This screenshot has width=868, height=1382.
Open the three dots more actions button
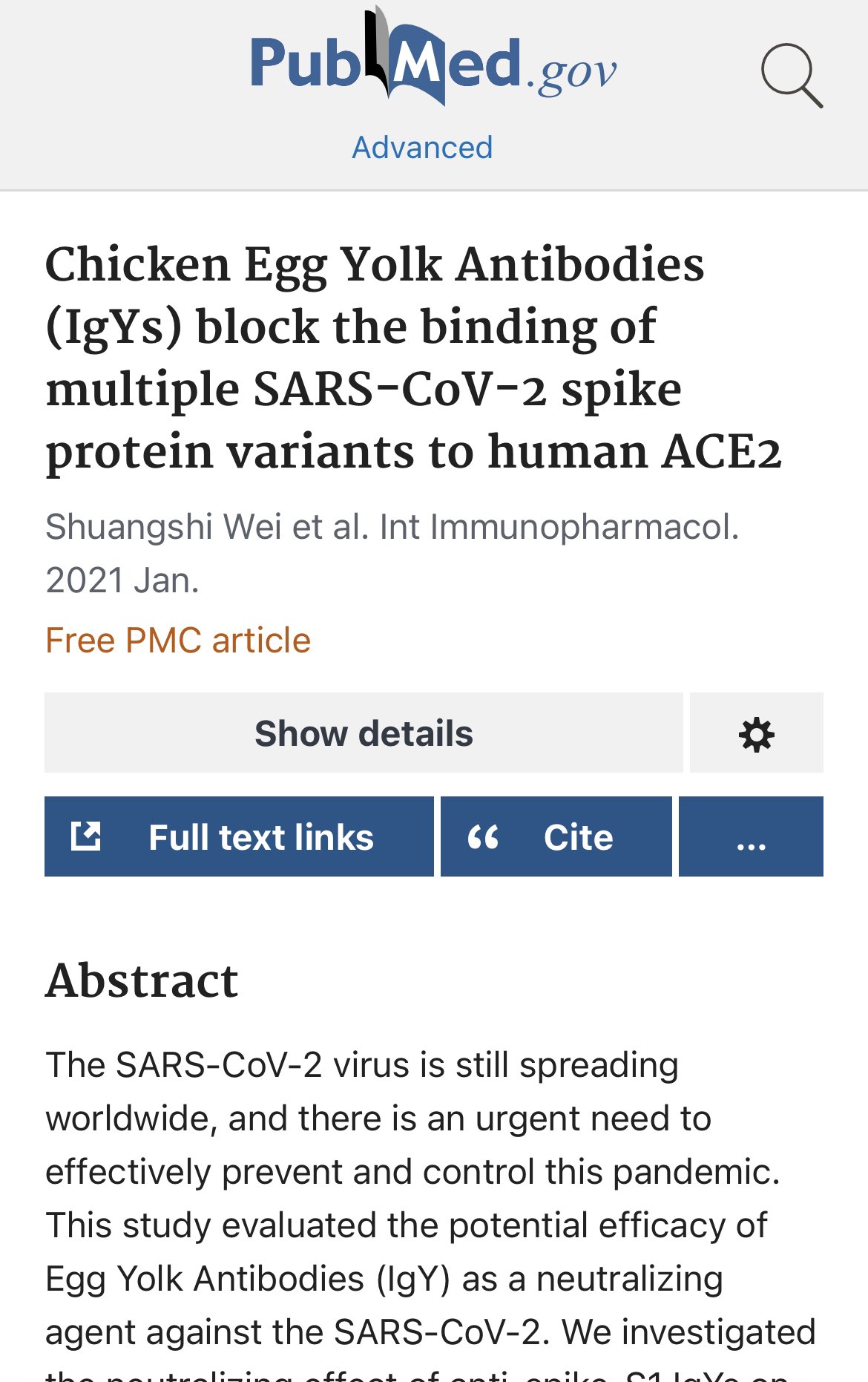[751, 836]
